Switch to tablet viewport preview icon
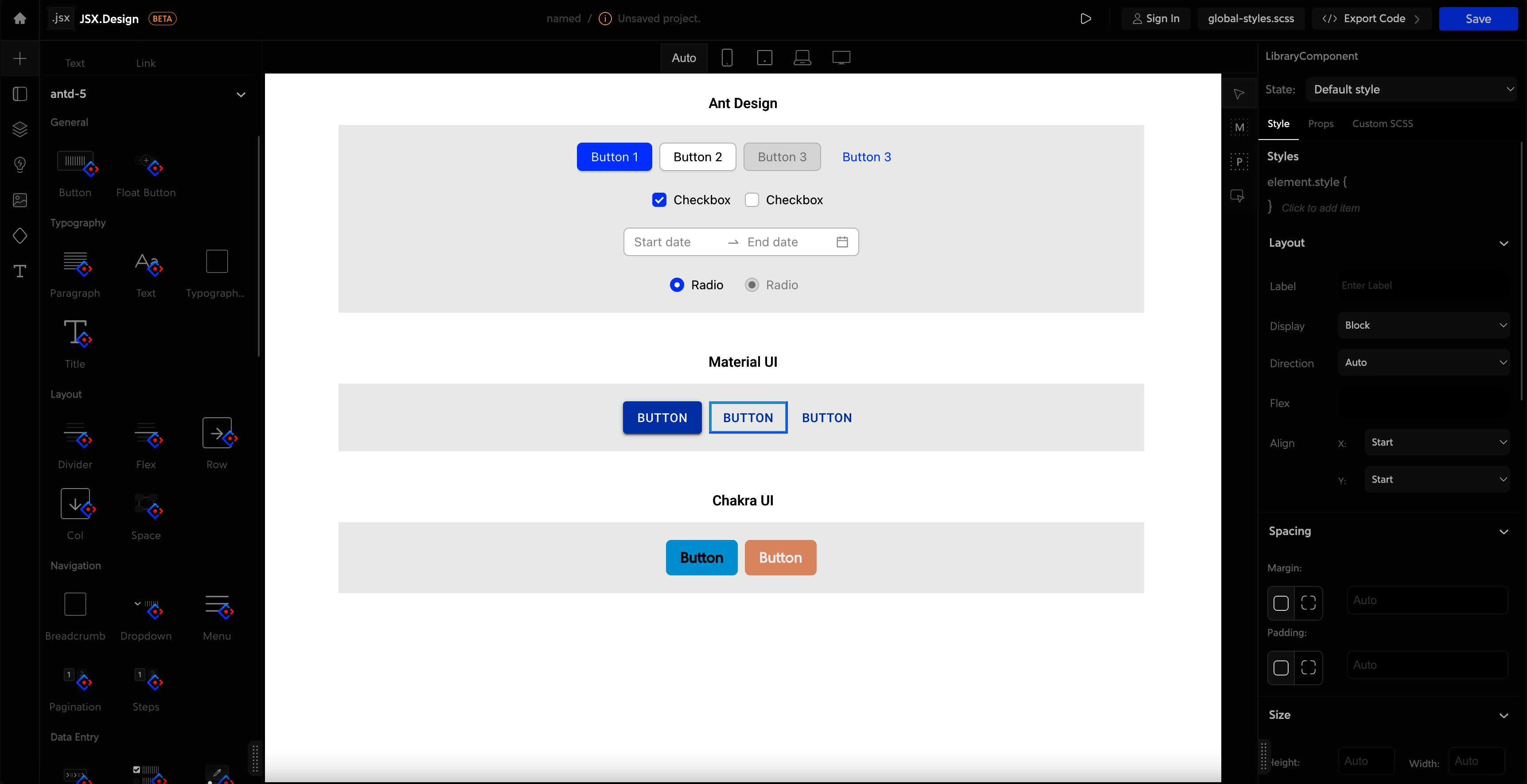1527x784 pixels. pos(764,58)
